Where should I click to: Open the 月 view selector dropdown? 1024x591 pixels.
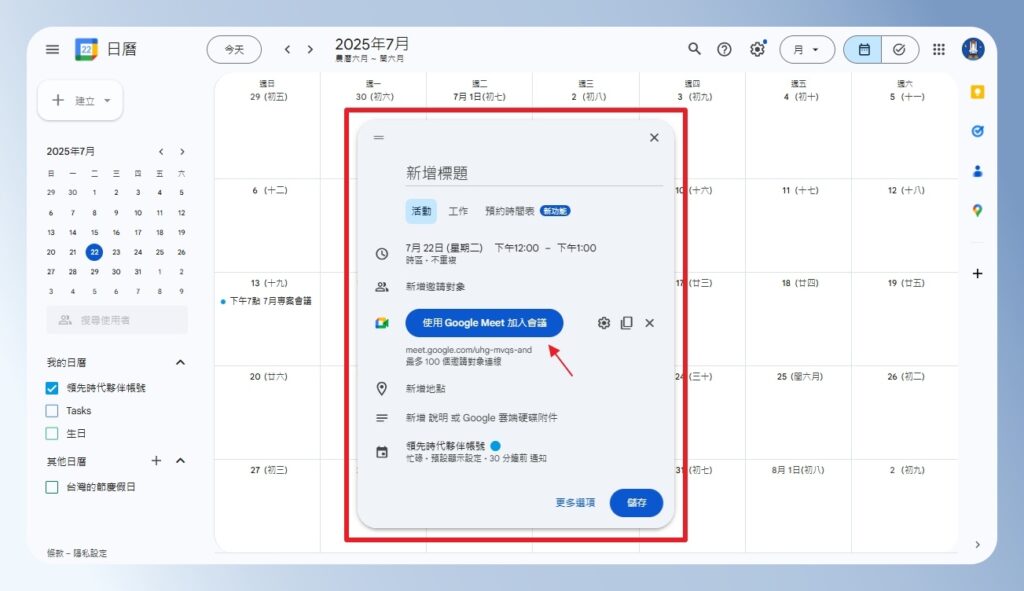(807, 50)
